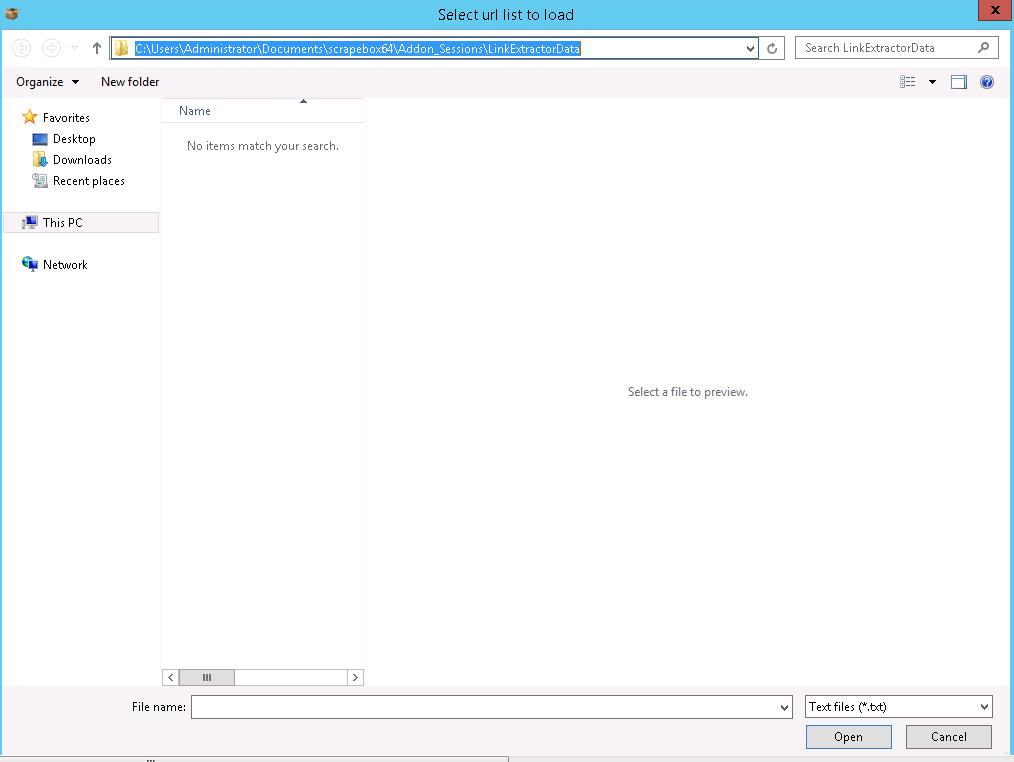This screenshot has width=1014, height=762.
Task: Click the search magnifier icon
Action: click(984, 48)
